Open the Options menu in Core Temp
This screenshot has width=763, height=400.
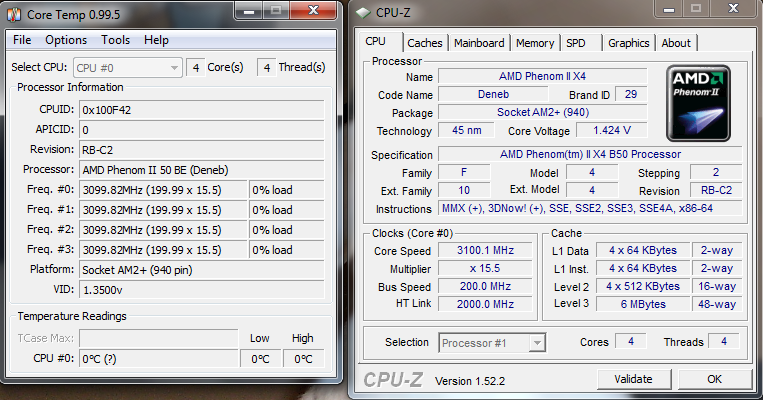point(66,40)
